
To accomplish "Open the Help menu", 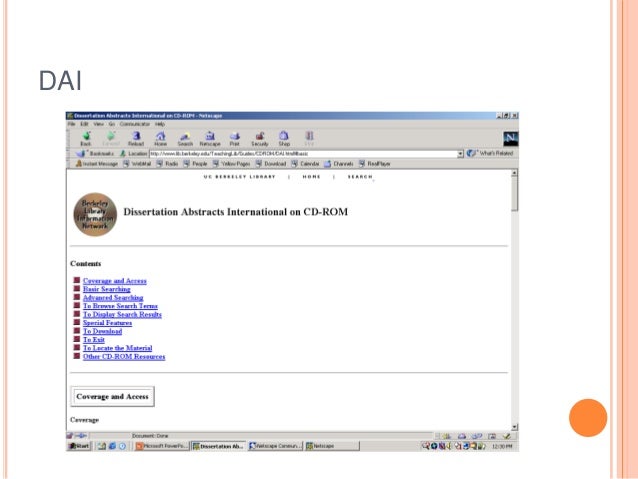I will coord(160,124).
